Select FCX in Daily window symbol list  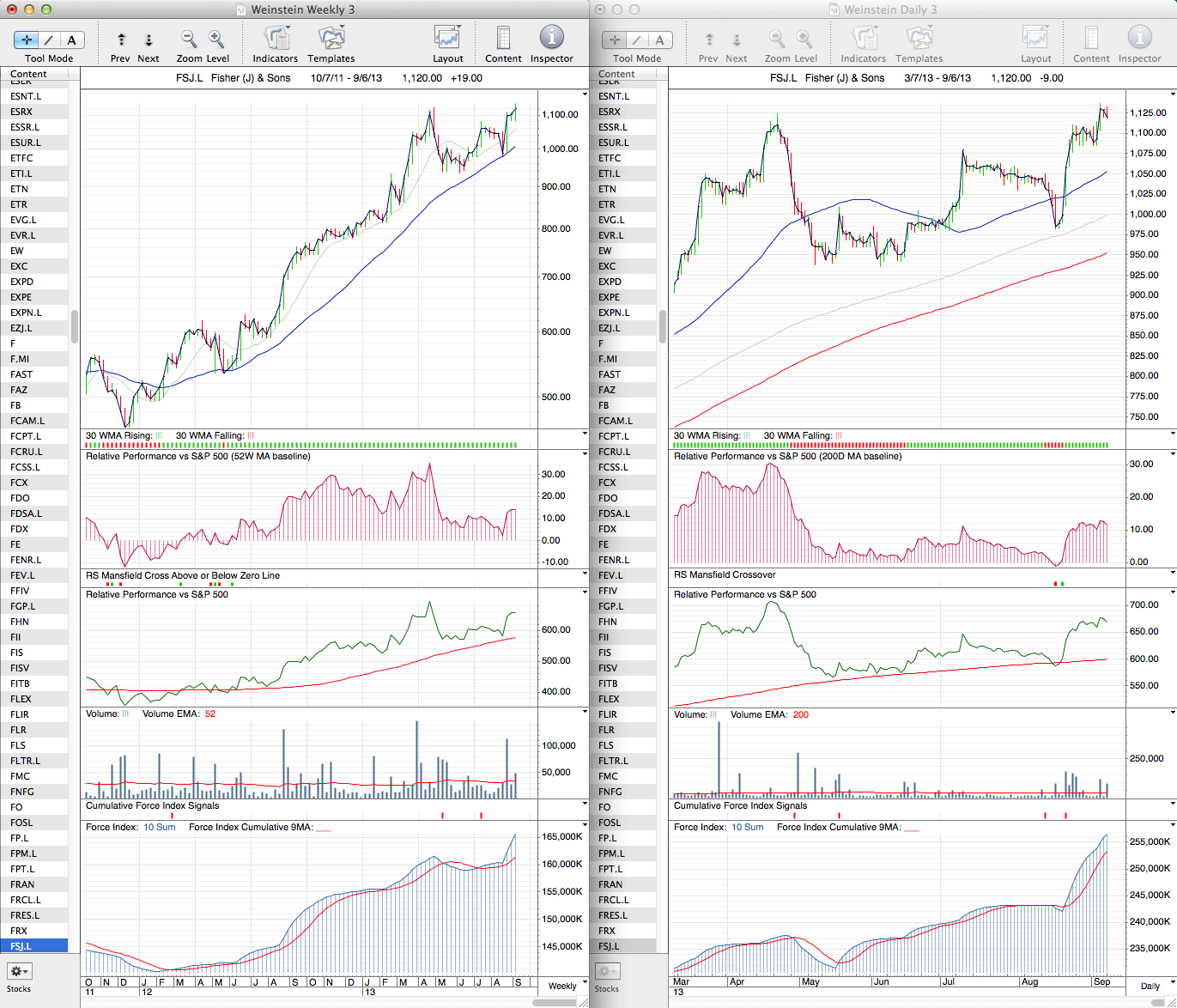tap(608, 483)
